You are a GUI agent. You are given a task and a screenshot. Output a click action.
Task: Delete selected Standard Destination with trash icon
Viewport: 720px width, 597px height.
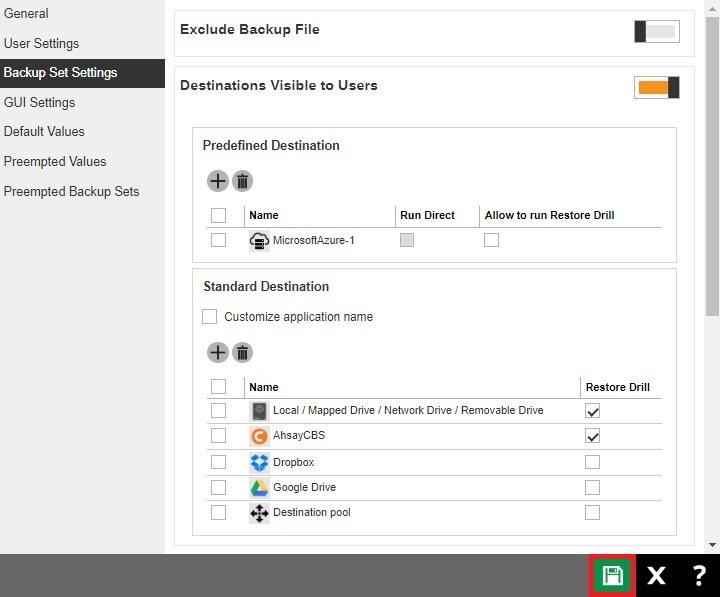pos(242,353)
